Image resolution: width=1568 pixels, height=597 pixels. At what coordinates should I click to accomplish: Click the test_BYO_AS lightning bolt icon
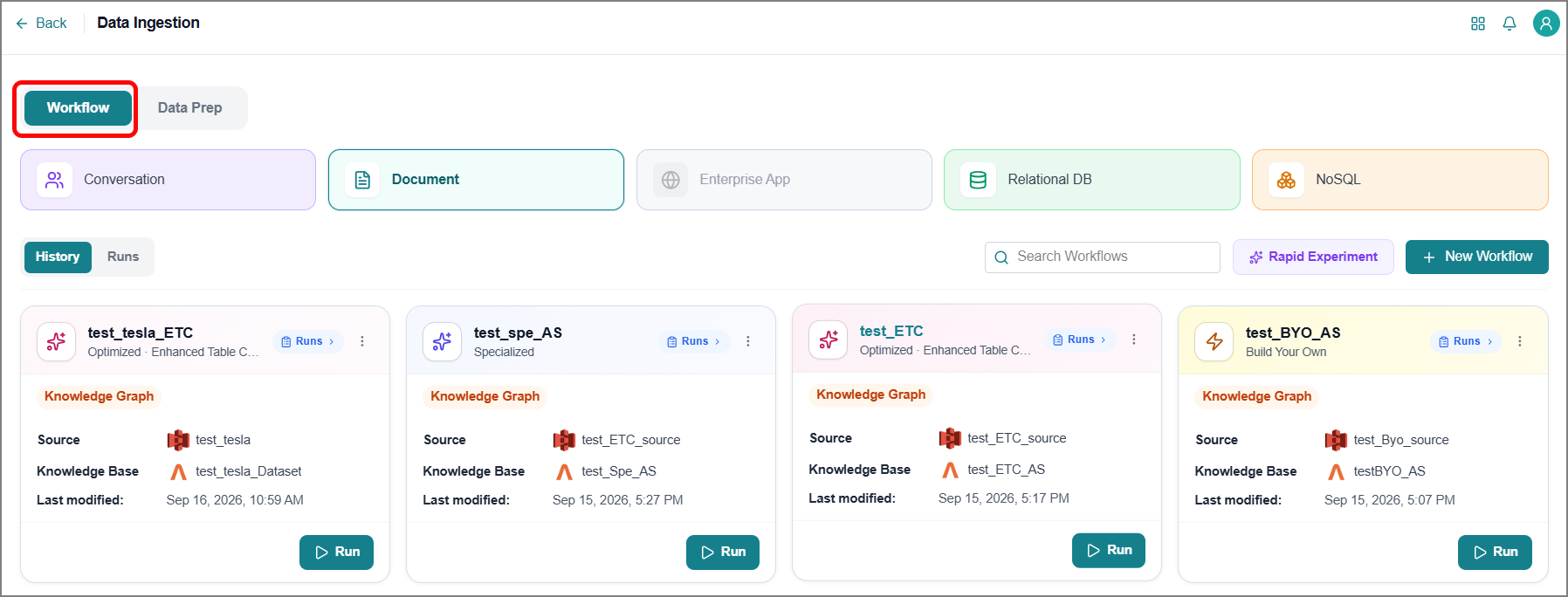pos(1214,341)
